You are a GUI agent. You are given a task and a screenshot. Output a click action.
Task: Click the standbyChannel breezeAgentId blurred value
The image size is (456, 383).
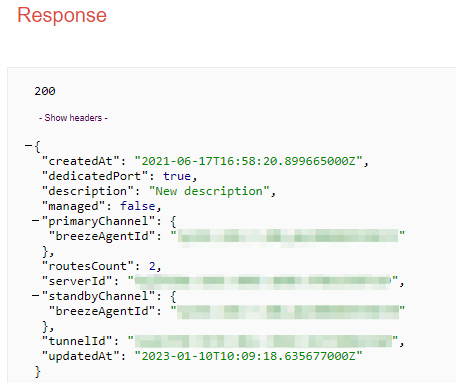pos(288,312)
